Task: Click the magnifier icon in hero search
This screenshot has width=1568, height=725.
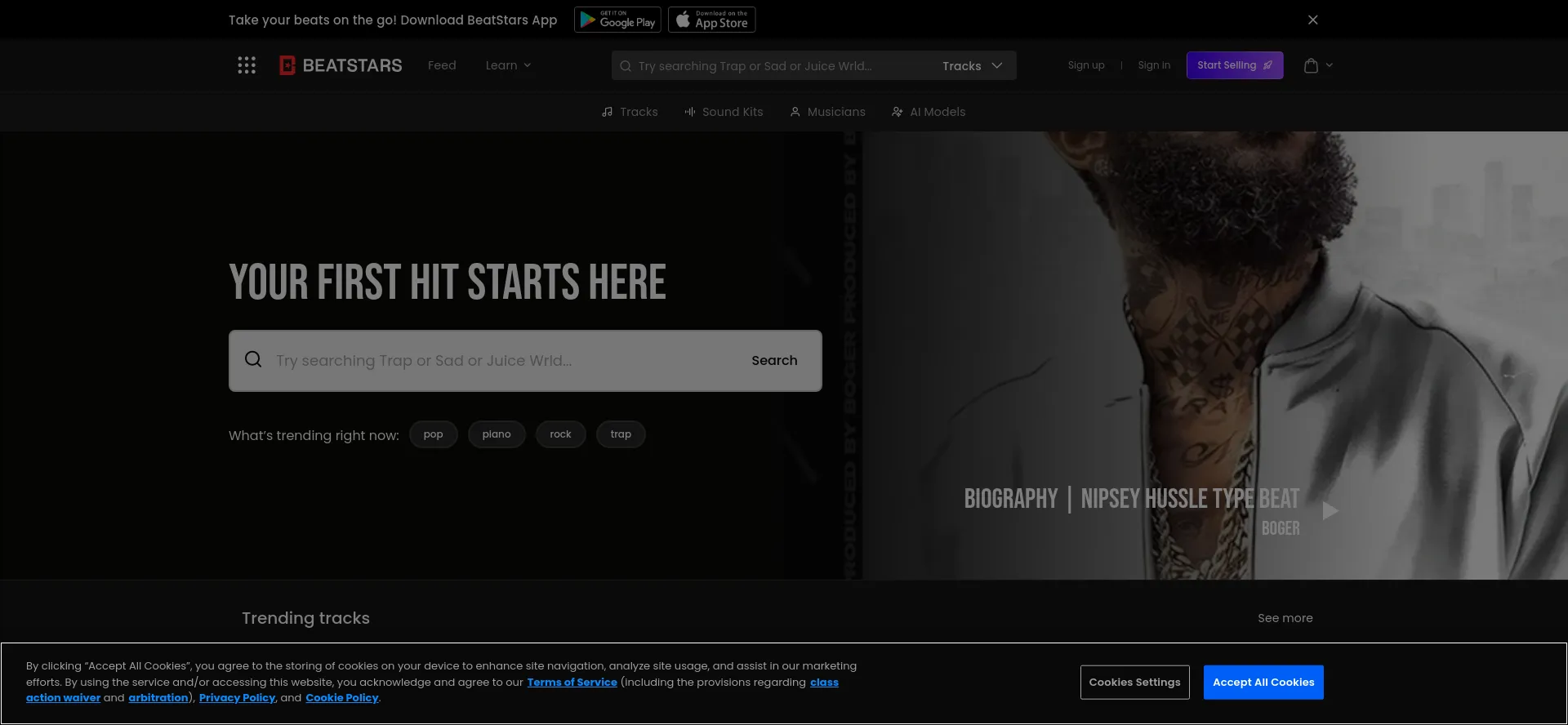Action: (253, 360)
